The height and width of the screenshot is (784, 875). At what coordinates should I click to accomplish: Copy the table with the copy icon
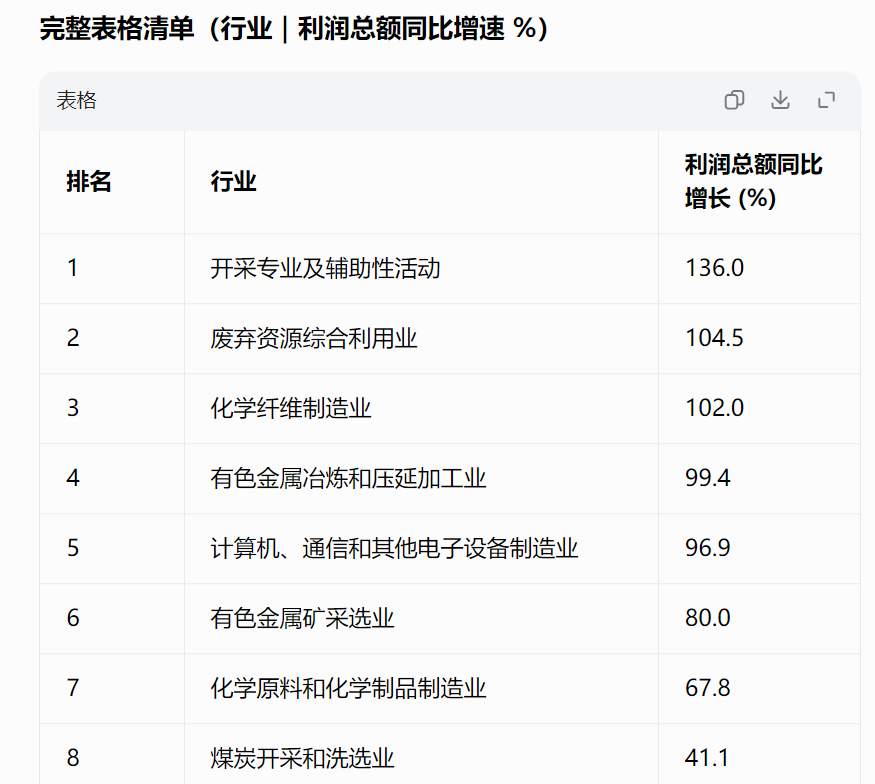coord(734,100)
